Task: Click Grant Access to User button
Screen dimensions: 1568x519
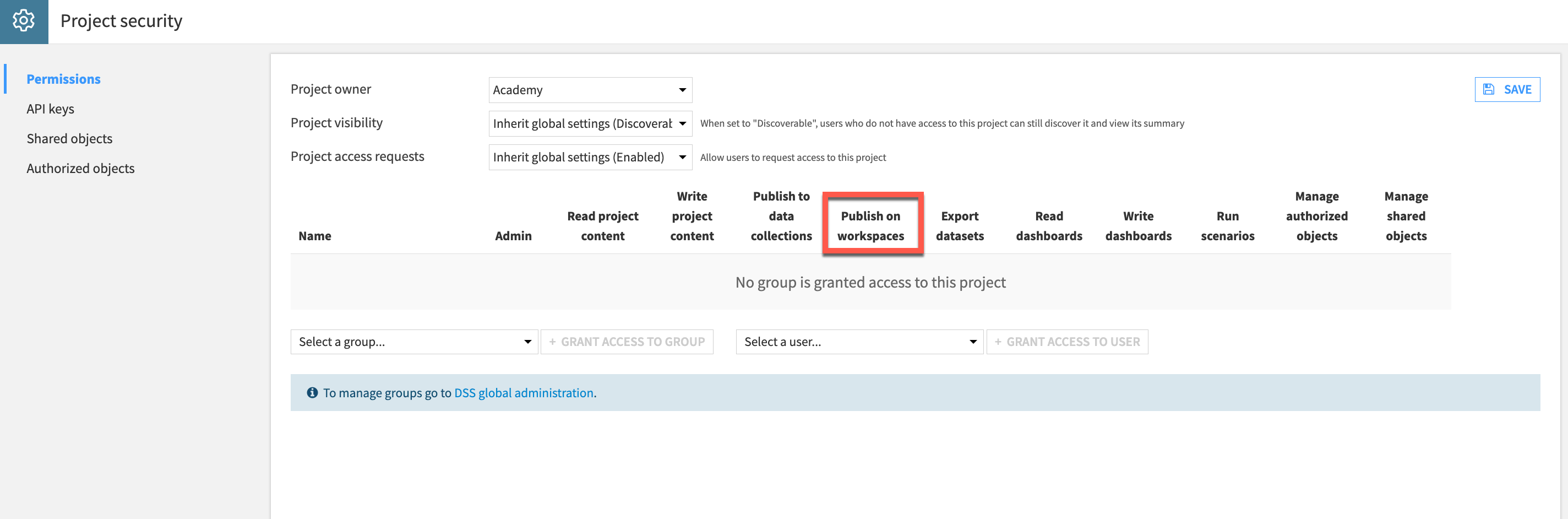Action: (x=1066, y=342)
